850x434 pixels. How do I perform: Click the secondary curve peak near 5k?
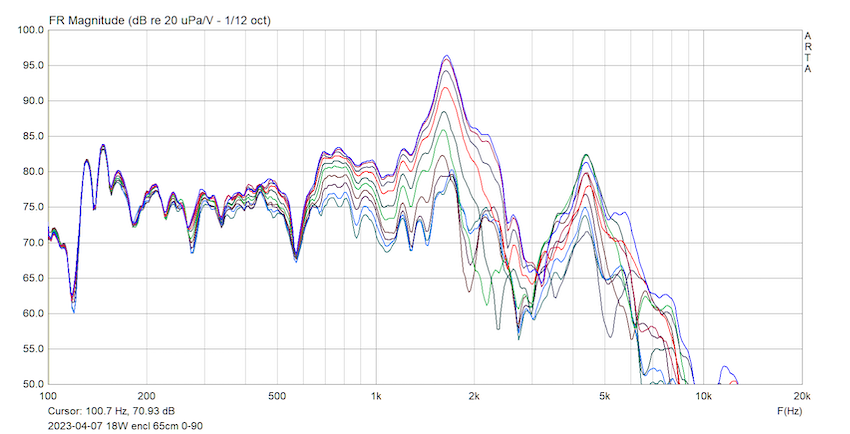586,155
